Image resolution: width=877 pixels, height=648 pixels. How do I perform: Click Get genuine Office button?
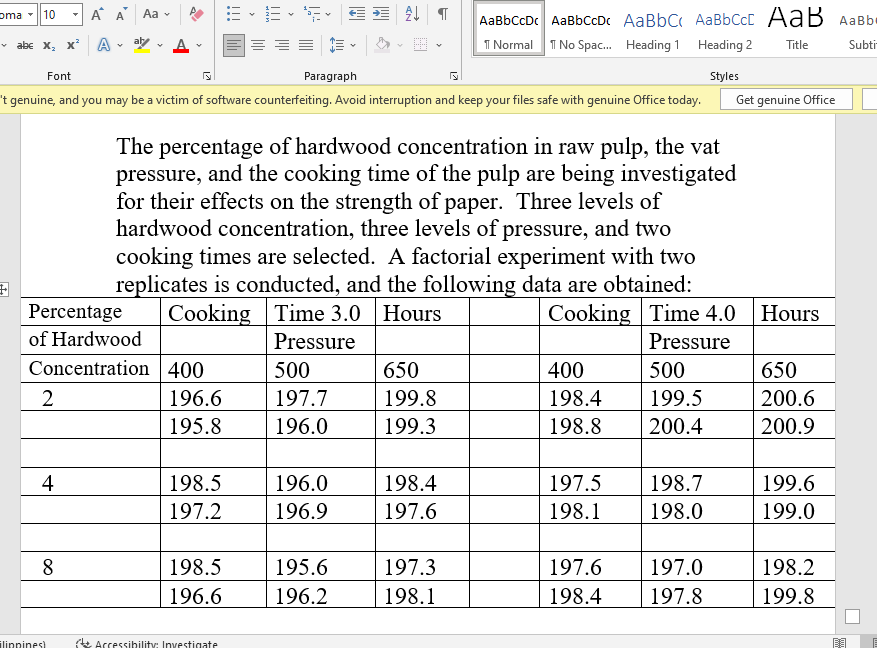click(x=786, y=100)
